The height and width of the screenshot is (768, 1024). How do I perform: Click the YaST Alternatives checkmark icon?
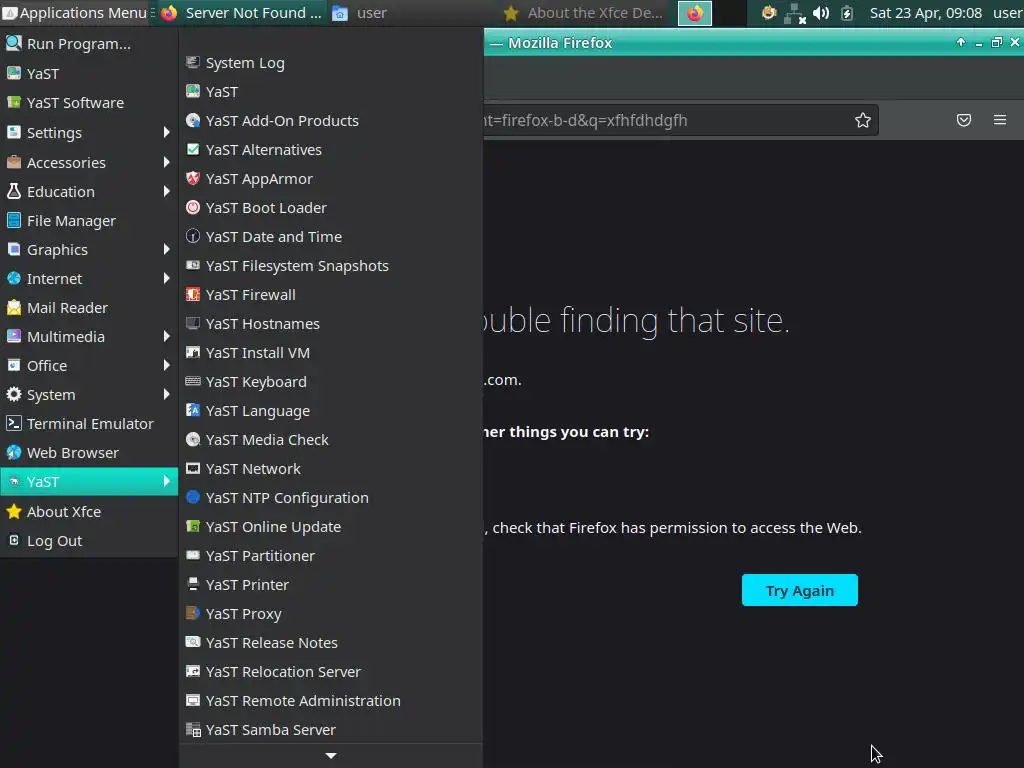tap(193, 150)
